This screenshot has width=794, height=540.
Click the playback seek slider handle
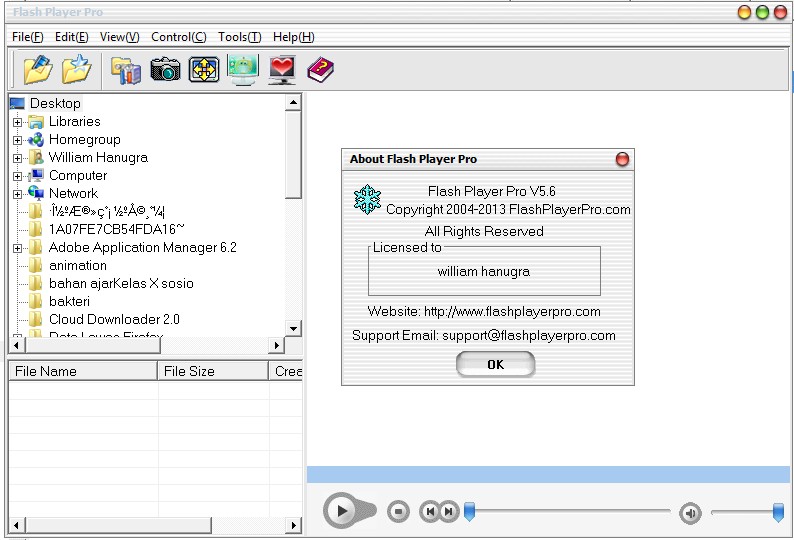[x=469, y=512]
